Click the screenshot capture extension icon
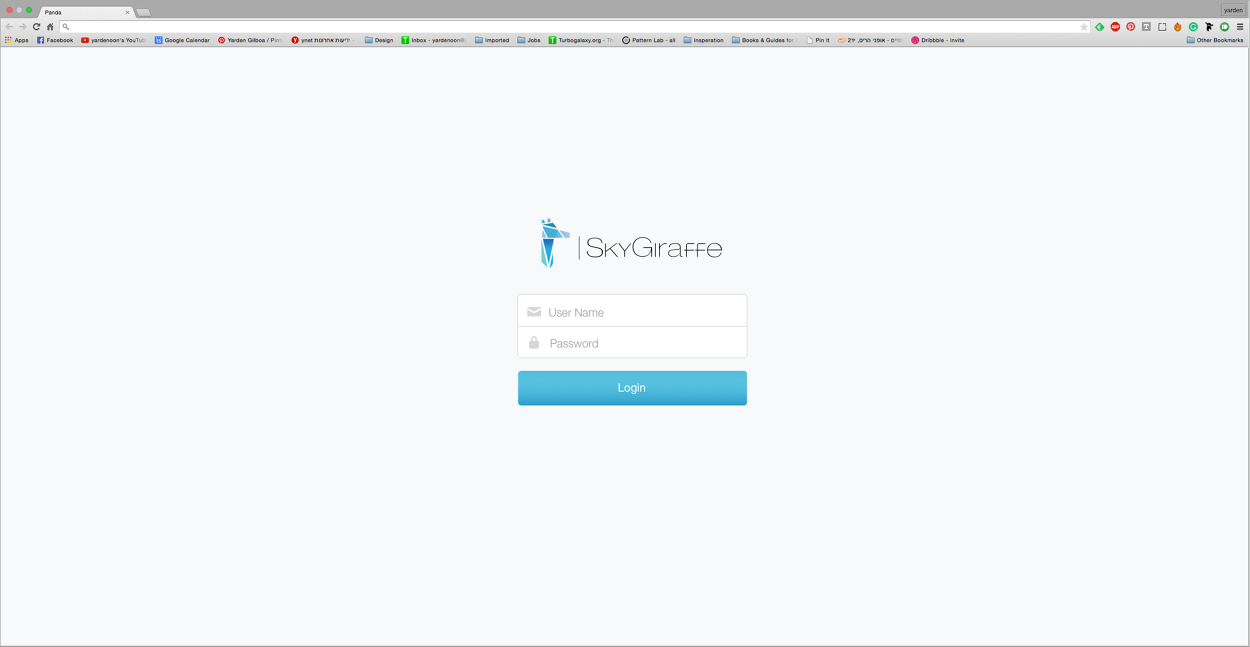This screenshot has width=1250, height=647. point(1160,26)
